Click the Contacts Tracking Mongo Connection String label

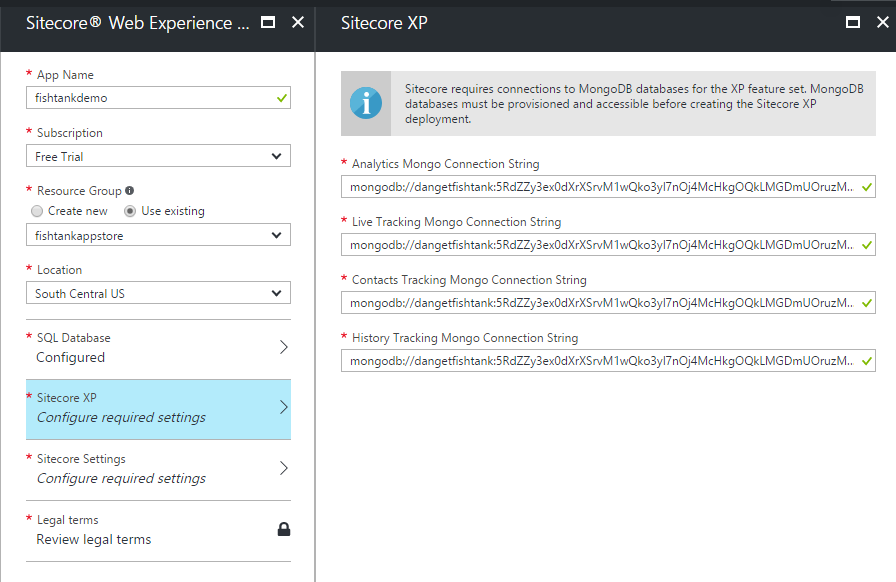[469, 280]
